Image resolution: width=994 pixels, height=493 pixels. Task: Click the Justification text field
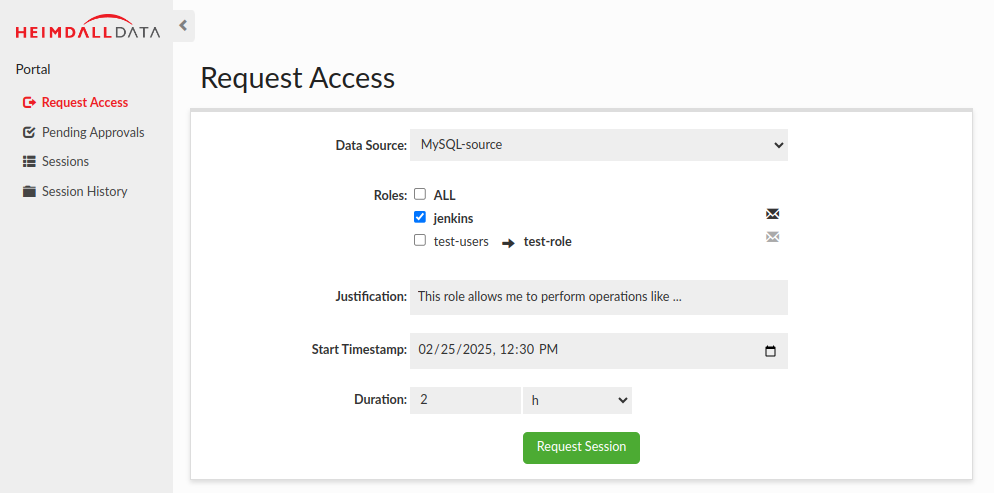(598, 297)
